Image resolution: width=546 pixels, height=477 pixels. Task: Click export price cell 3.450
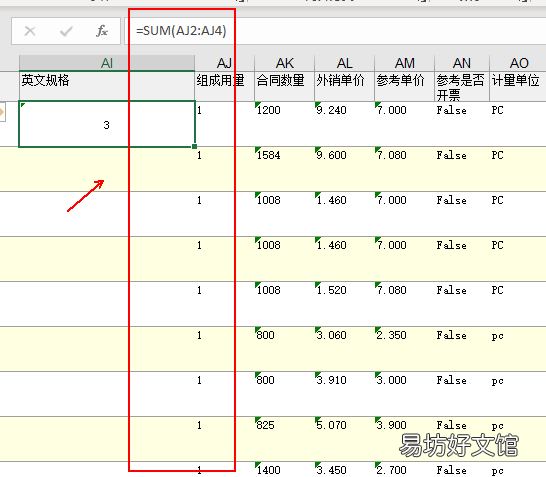tap(344, 470)
